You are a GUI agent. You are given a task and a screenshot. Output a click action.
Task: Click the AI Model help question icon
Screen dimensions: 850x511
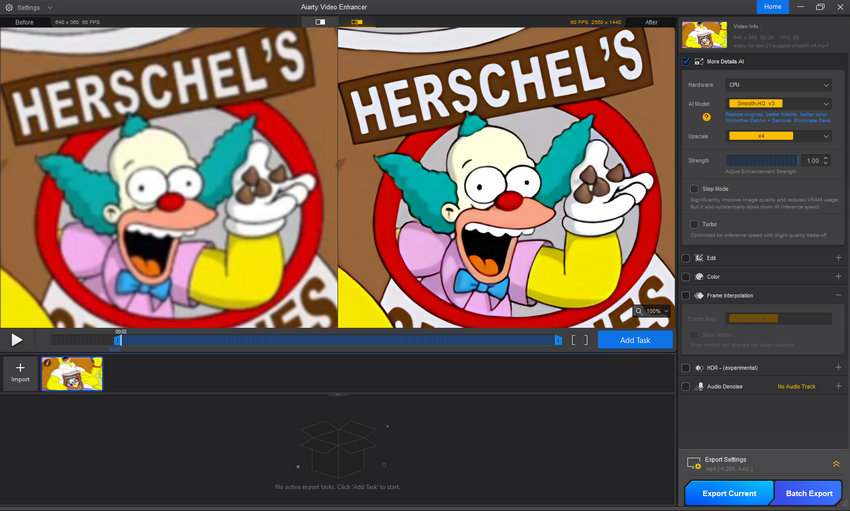(x=706, y=117)
